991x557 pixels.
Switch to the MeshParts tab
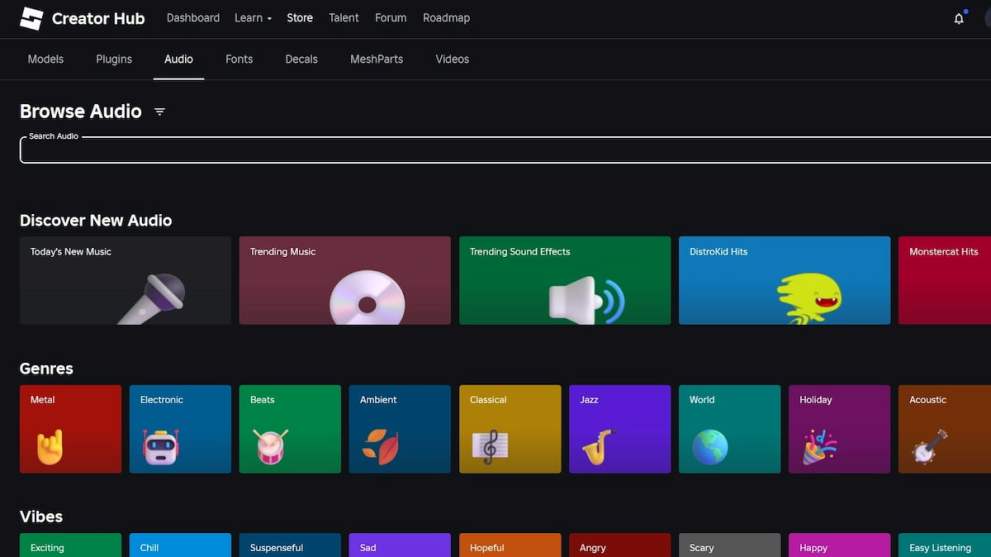[x=376, y=59]
